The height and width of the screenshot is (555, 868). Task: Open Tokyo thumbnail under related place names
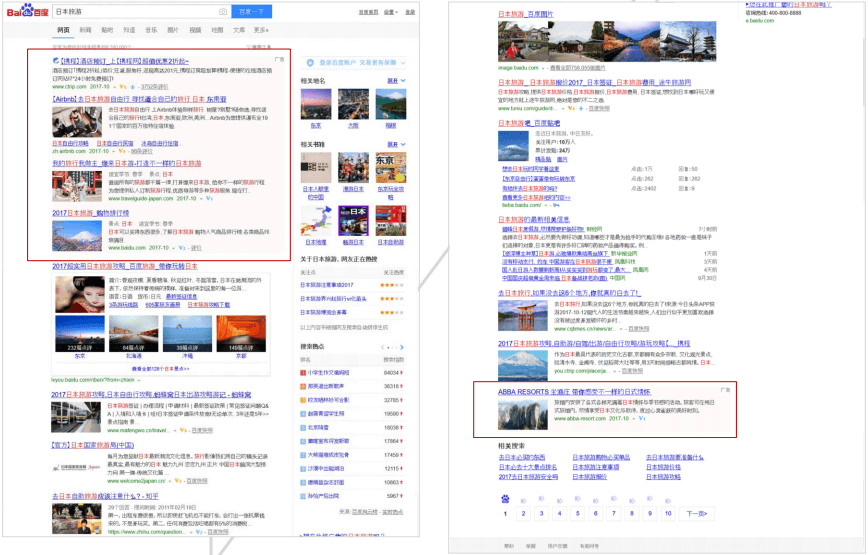pyautogui.click(x=316, y=105)
